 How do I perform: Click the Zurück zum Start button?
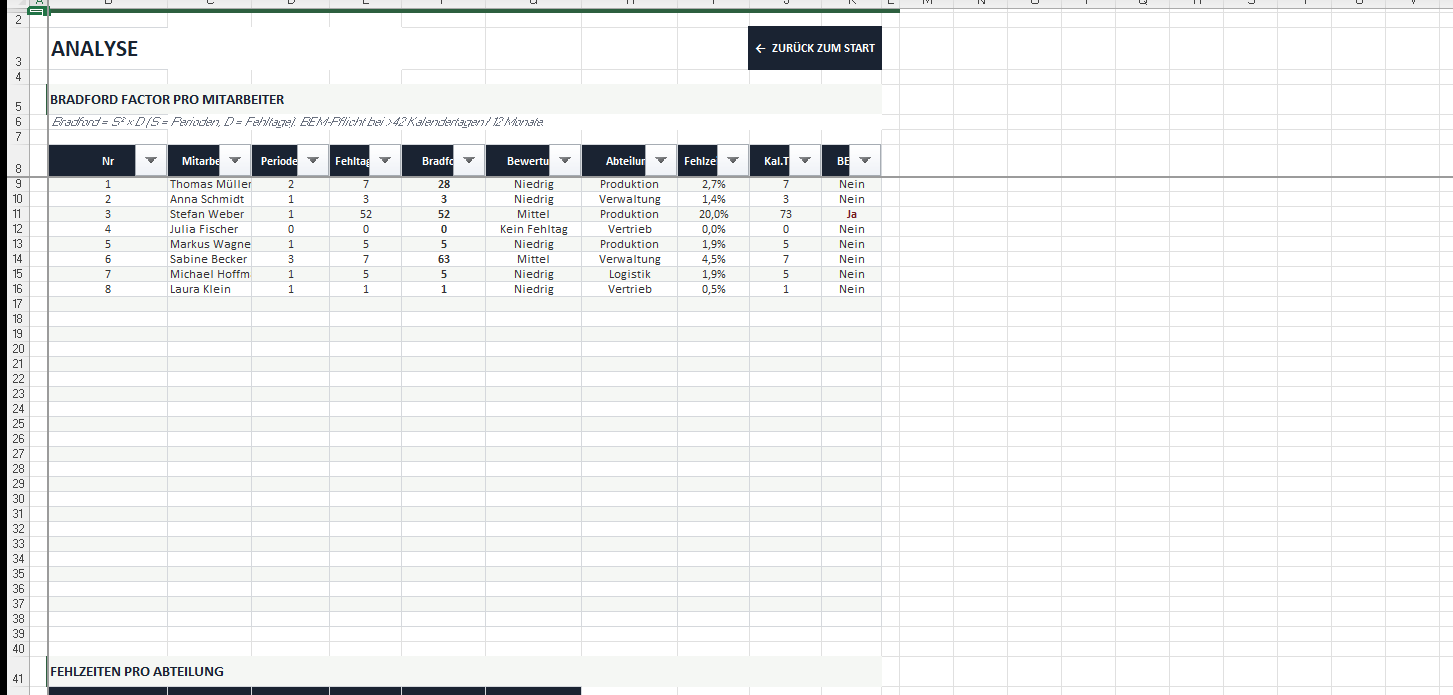pyautogui.click(x=815, y=48)
